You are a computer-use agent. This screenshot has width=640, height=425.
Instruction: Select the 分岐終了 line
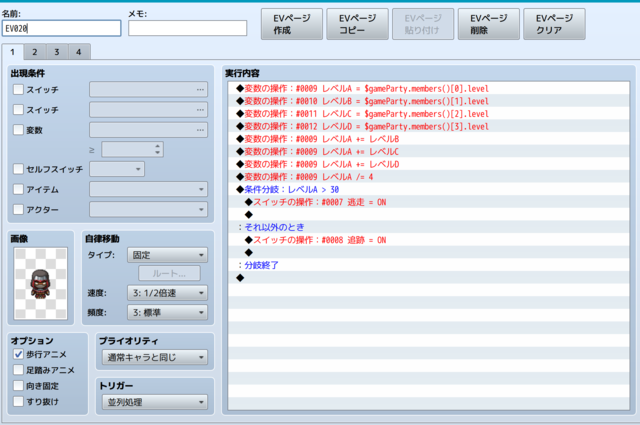pyautogui.click(x=429, y=265)
